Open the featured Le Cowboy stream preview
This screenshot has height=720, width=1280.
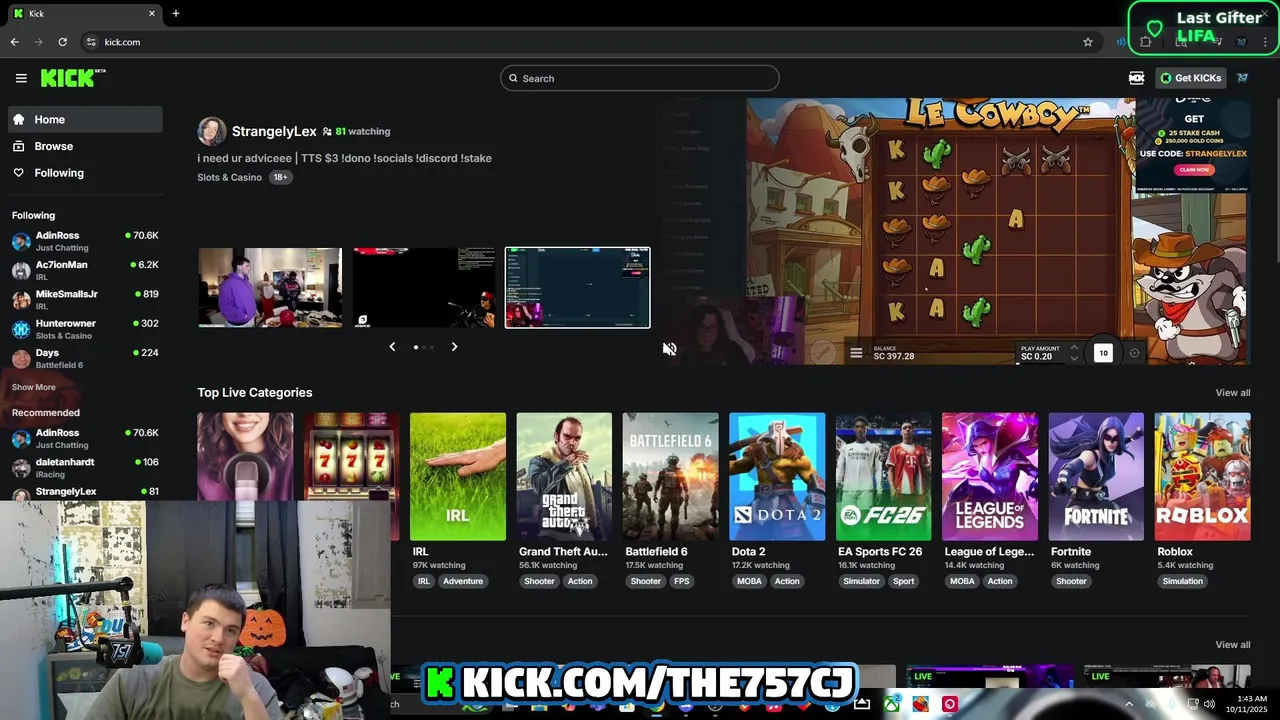(x=954, y=231)
